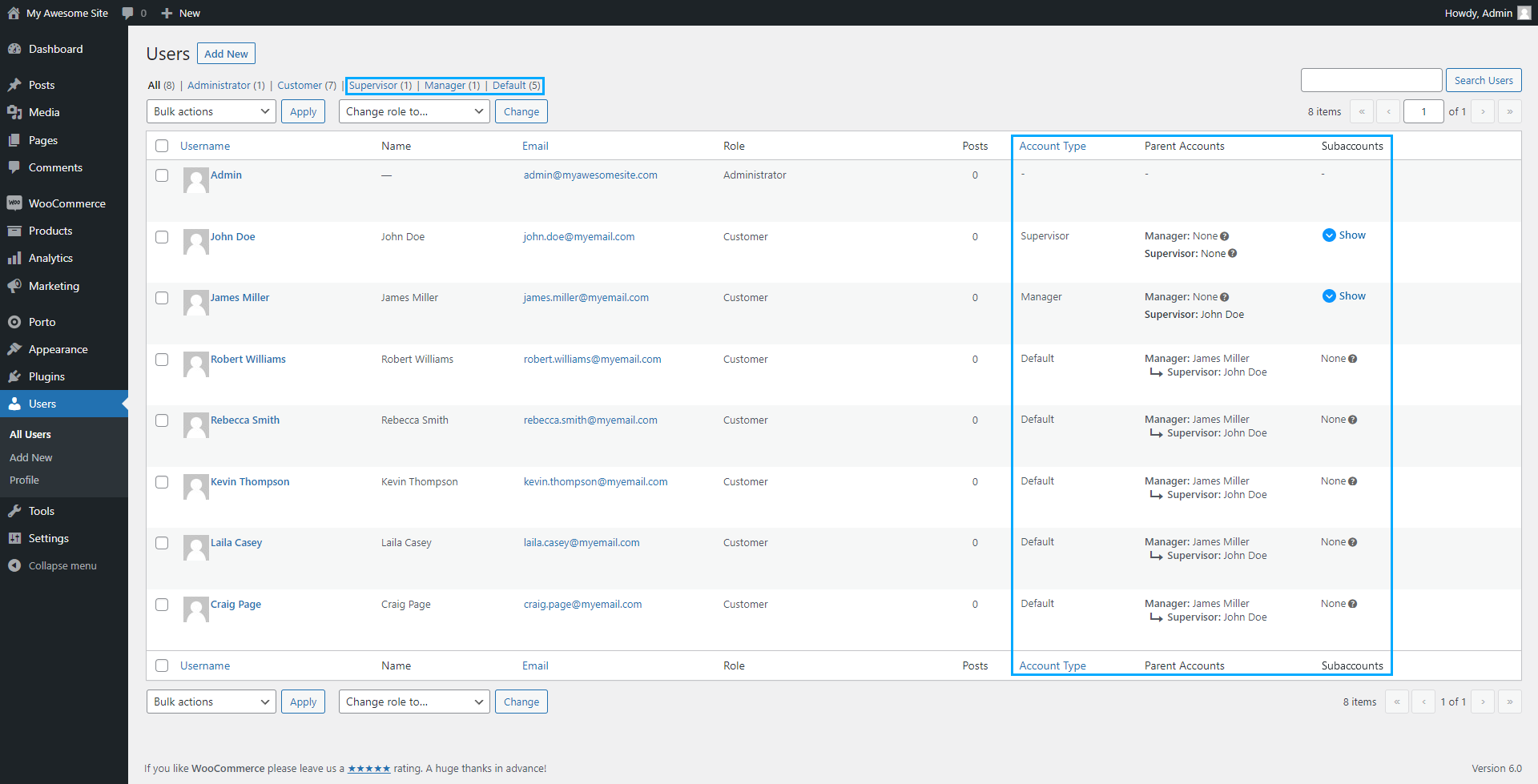
Task: Open the Add New submenu item under Users
Action: (x=31, y=457)
